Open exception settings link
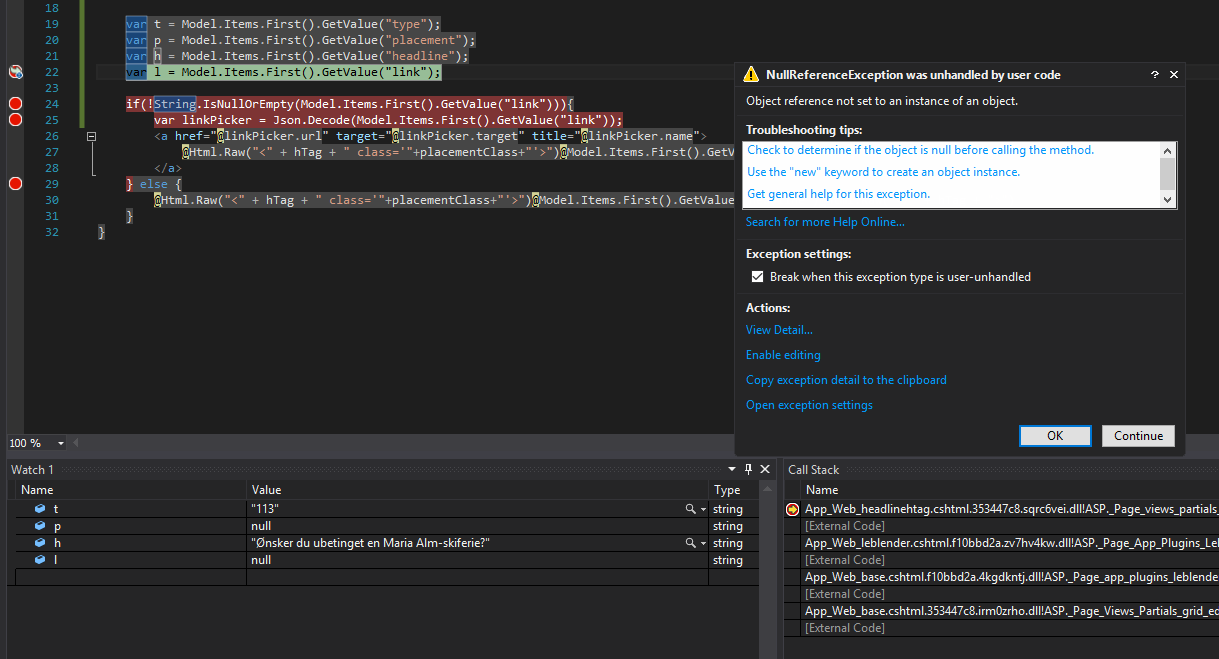1219x659 pixels. point(809,405)
